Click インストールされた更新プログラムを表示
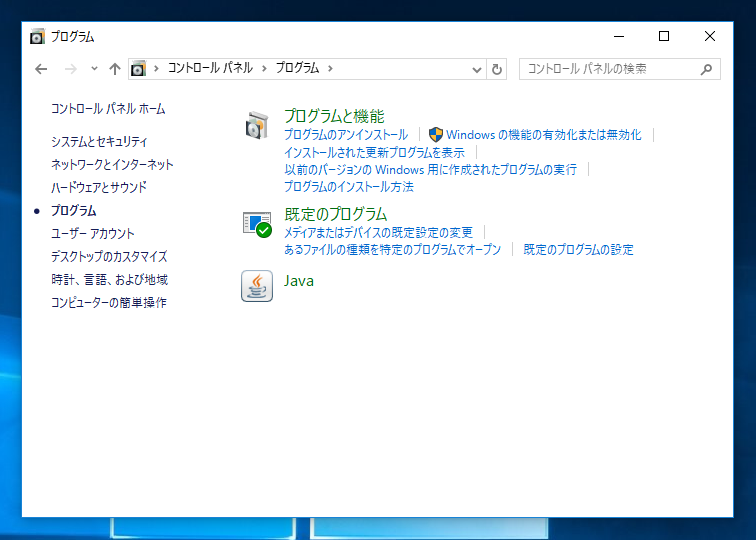 [x=374, y=152]
